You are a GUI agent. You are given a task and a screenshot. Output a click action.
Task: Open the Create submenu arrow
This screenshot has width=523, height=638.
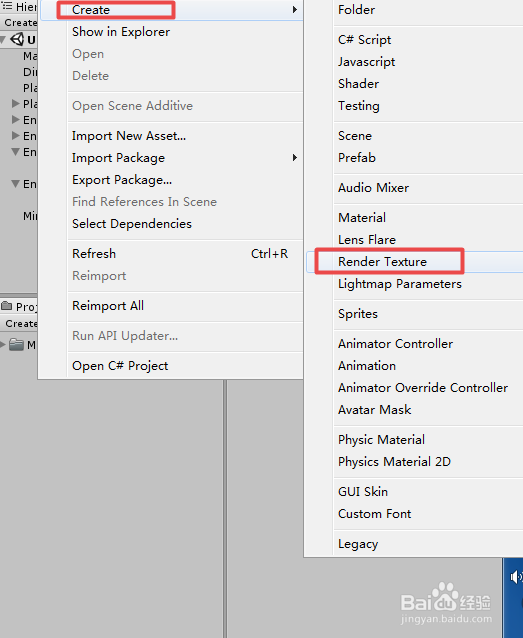click(295, 9)
